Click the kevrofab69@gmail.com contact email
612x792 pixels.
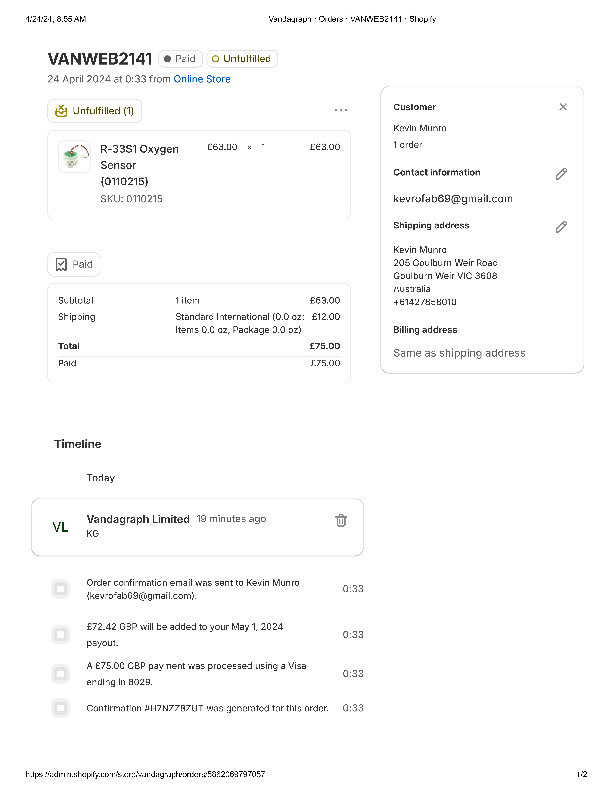452,199
